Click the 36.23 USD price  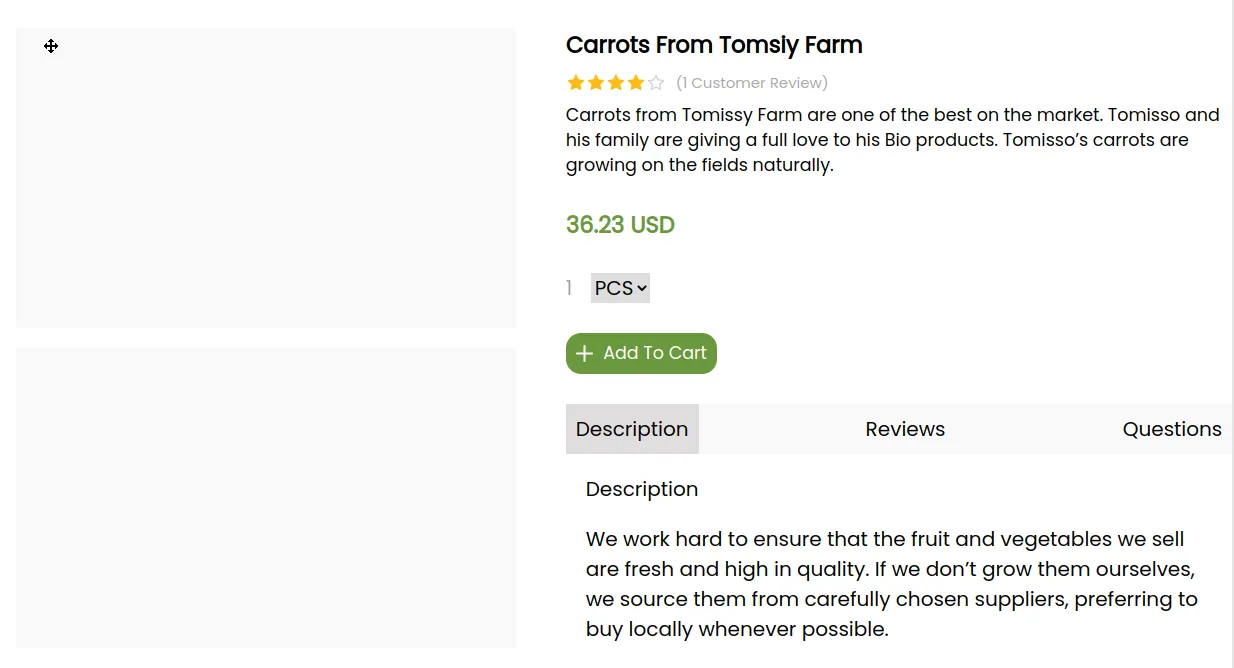click(x=620, y=225)
